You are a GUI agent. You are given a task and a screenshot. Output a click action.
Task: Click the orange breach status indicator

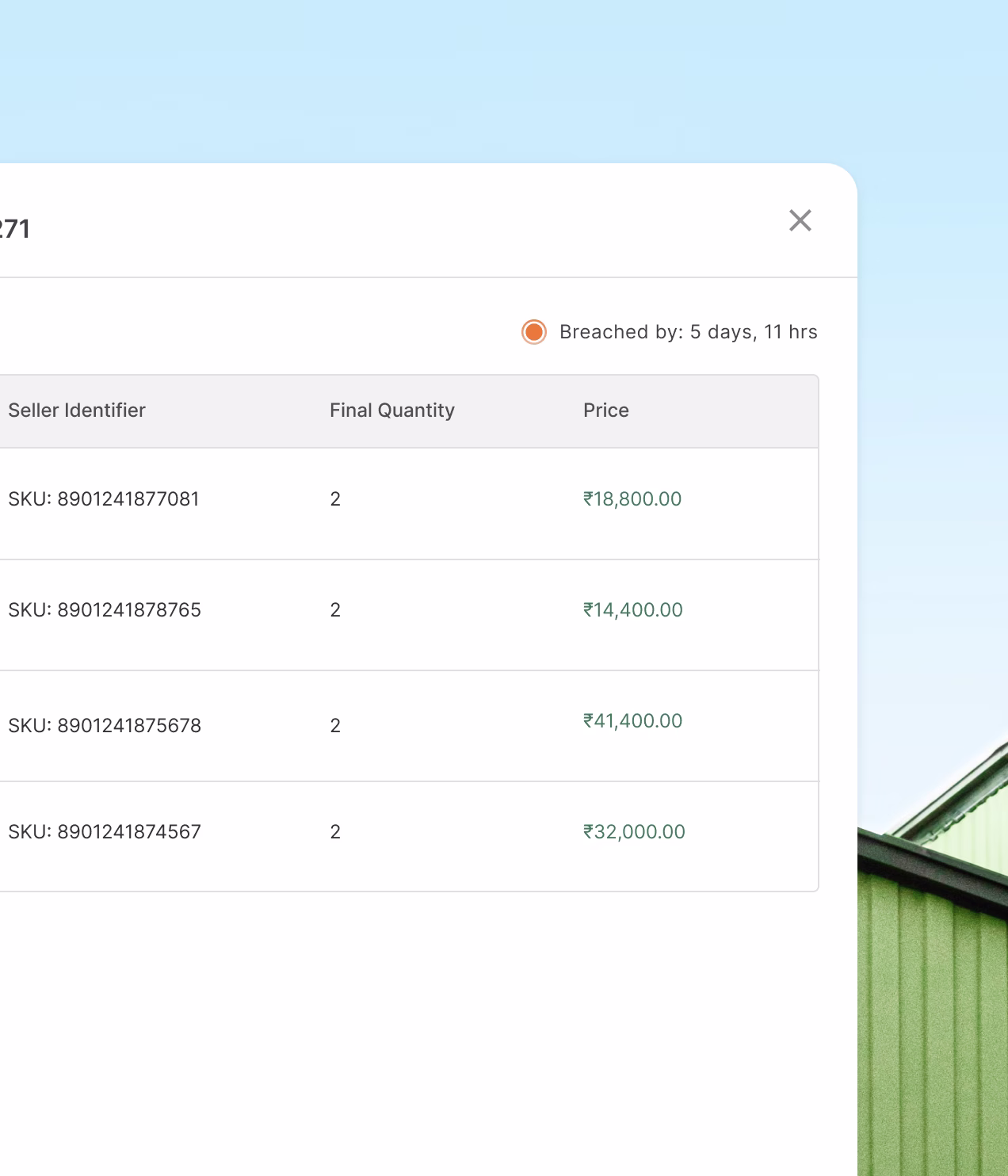[x=534, y=332]
